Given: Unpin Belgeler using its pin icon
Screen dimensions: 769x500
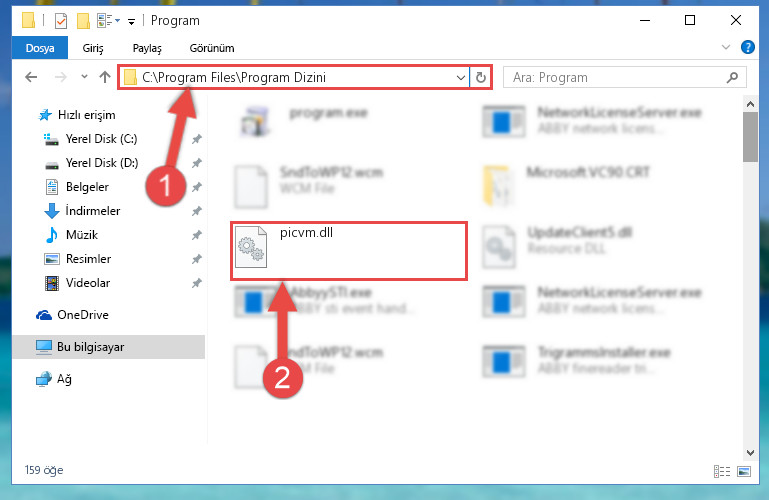Looking at the screenshot, I should [x=197, y=187].
